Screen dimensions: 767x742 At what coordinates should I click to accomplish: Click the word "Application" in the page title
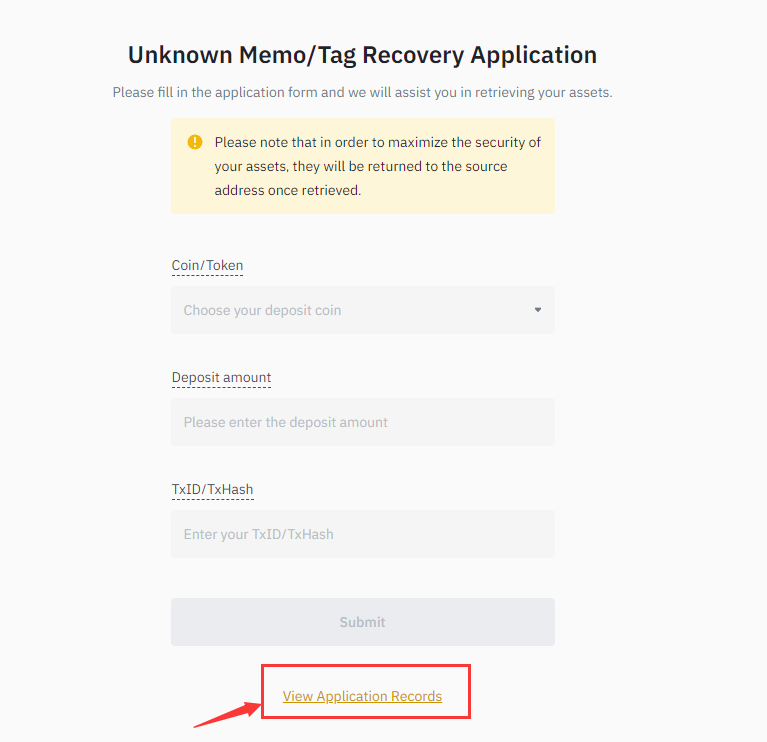click(534, 55)
